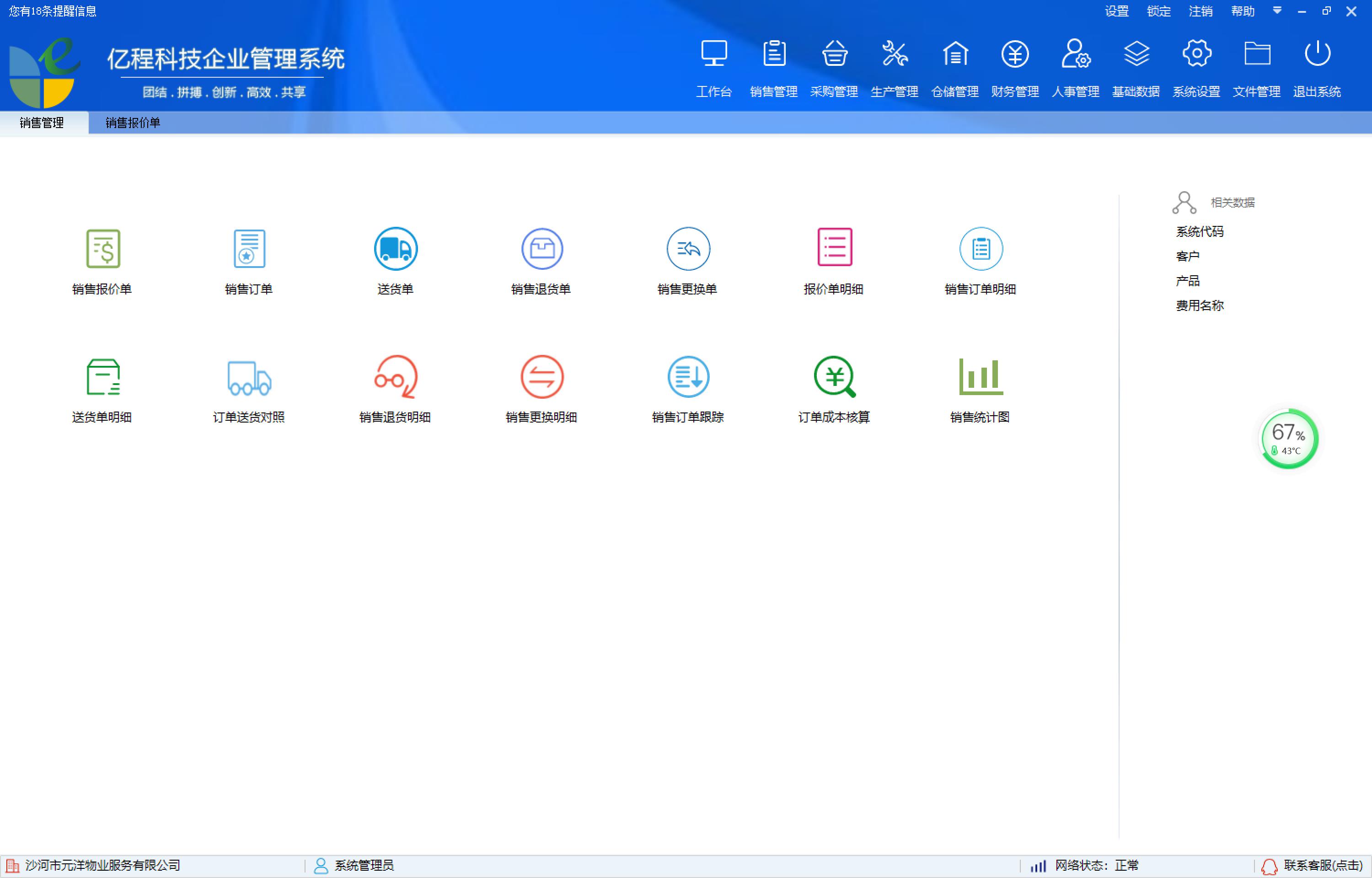Switch to the 销售管理 tab
1372x878 pixels.
42,123
